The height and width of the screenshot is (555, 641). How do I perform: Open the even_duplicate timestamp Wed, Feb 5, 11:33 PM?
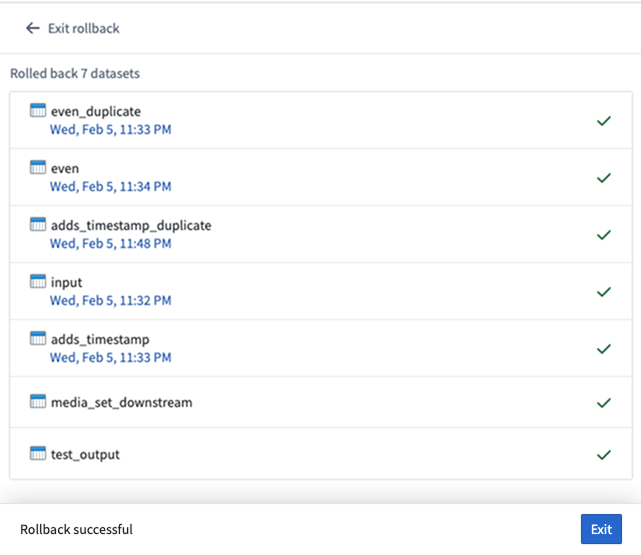[x=110, y=129]
